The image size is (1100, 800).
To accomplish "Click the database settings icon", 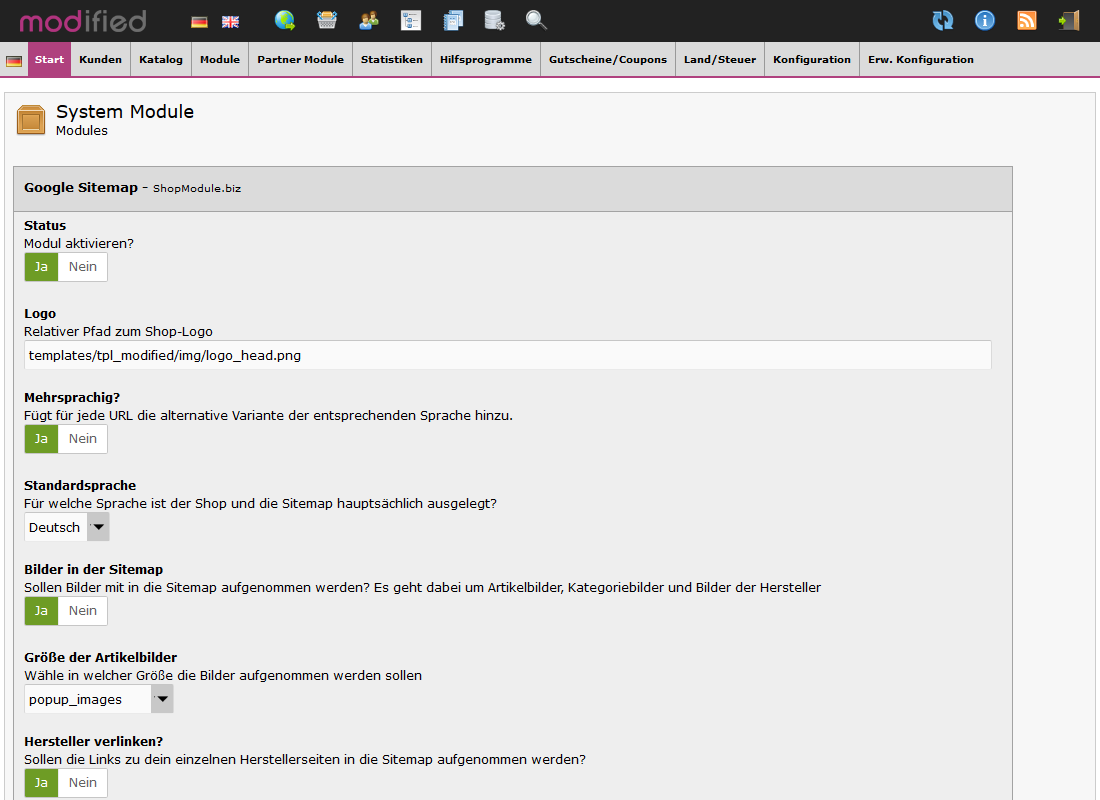I will (x=494, y=20).
